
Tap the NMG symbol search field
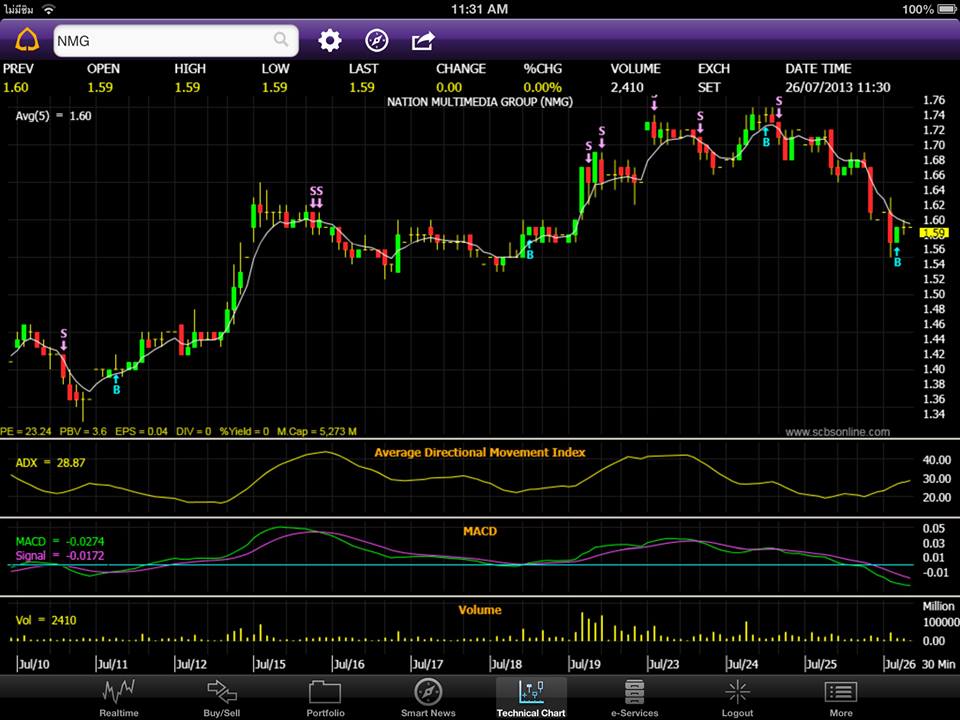click(x=160, y=41)
